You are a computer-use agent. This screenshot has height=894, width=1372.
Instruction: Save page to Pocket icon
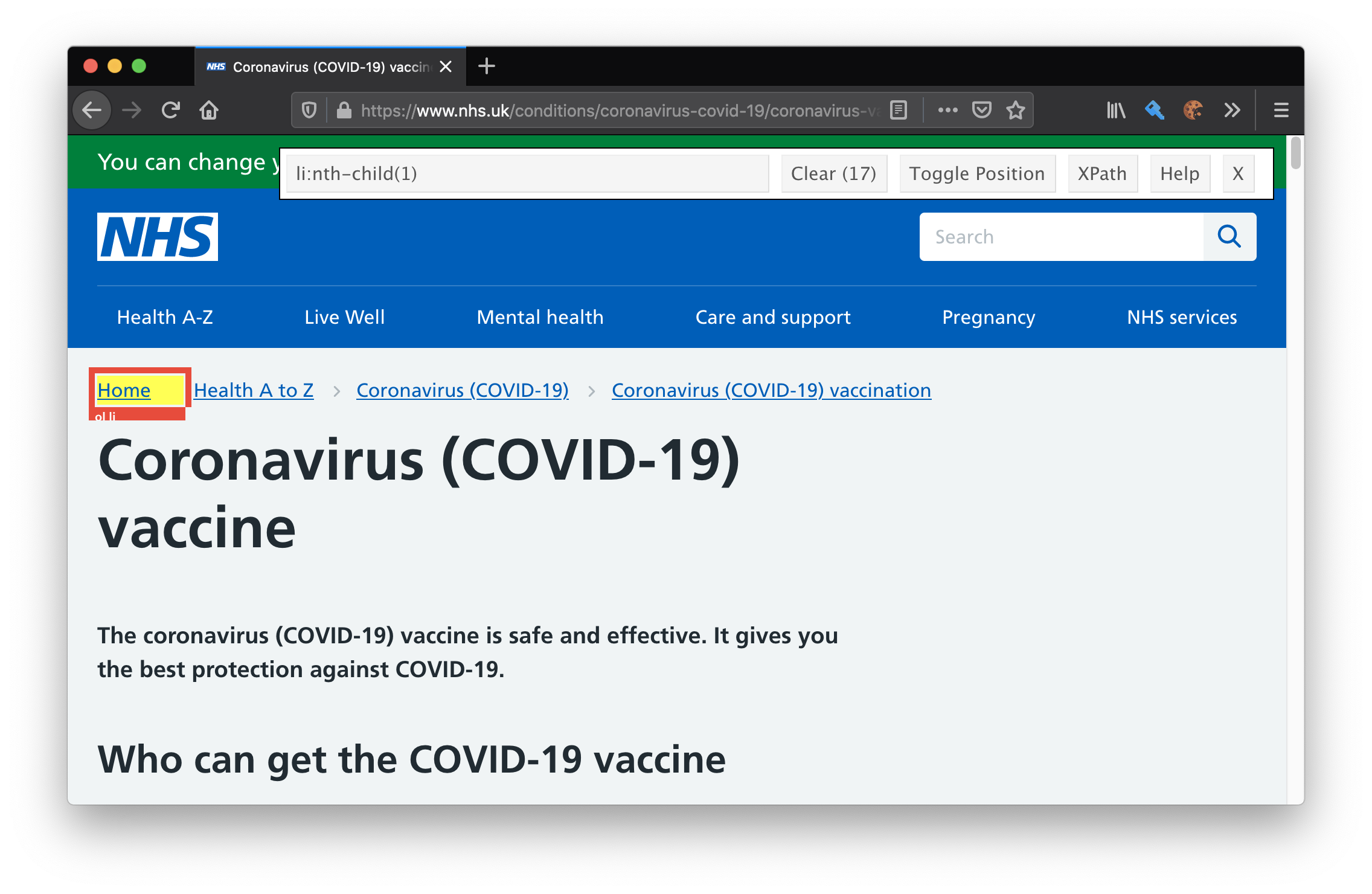982,111
